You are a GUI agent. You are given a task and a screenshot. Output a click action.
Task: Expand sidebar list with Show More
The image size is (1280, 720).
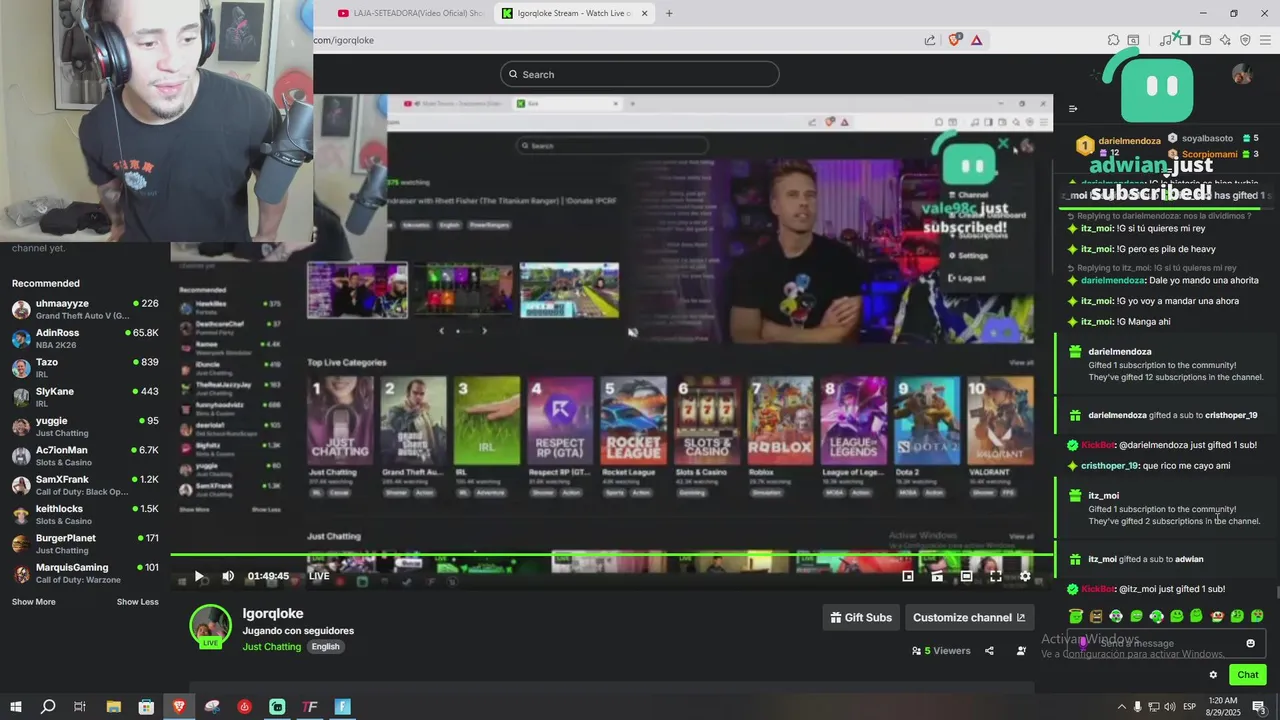(x=33, y=602)
